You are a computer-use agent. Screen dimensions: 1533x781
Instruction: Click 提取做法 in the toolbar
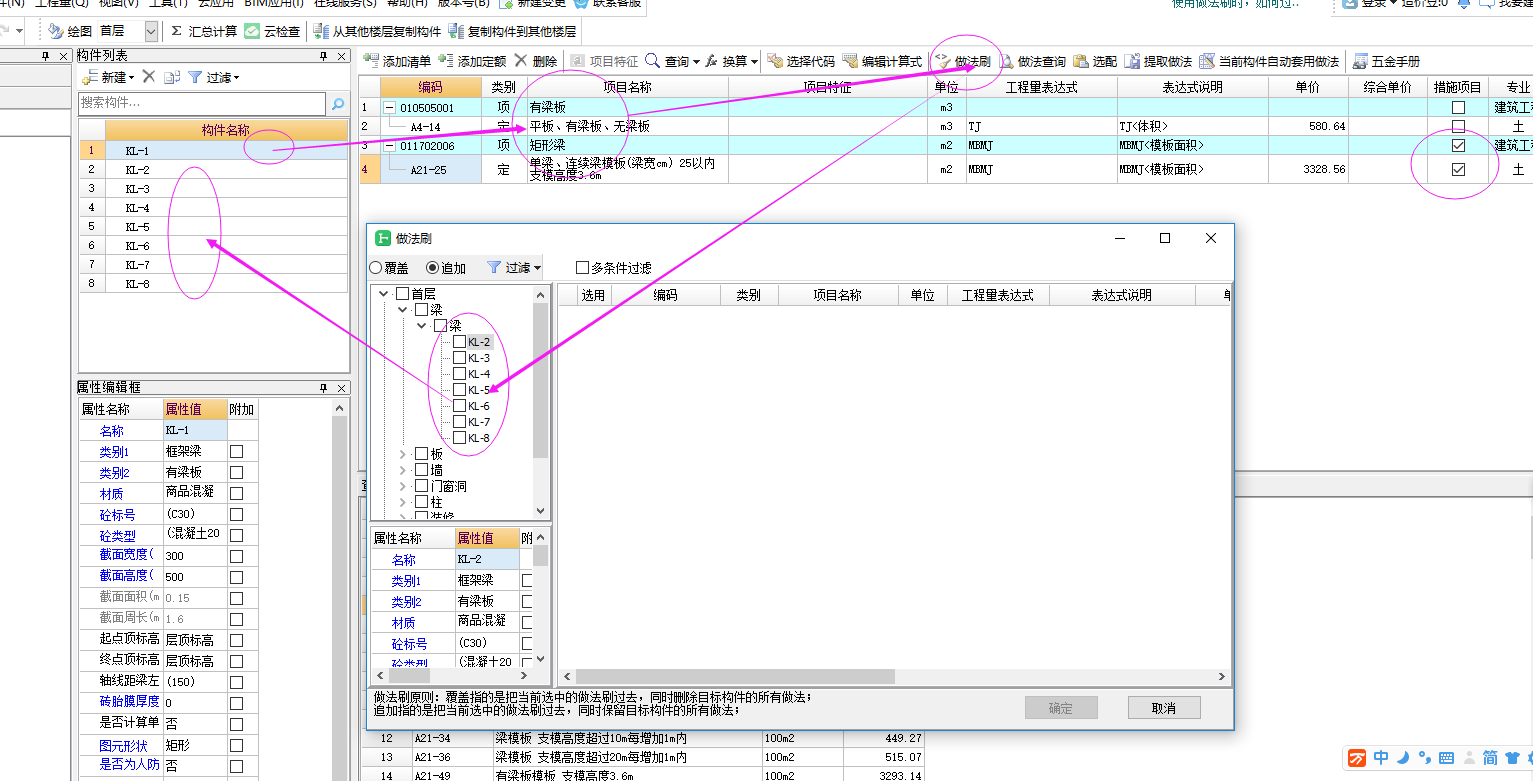[x=1158, y=61]
